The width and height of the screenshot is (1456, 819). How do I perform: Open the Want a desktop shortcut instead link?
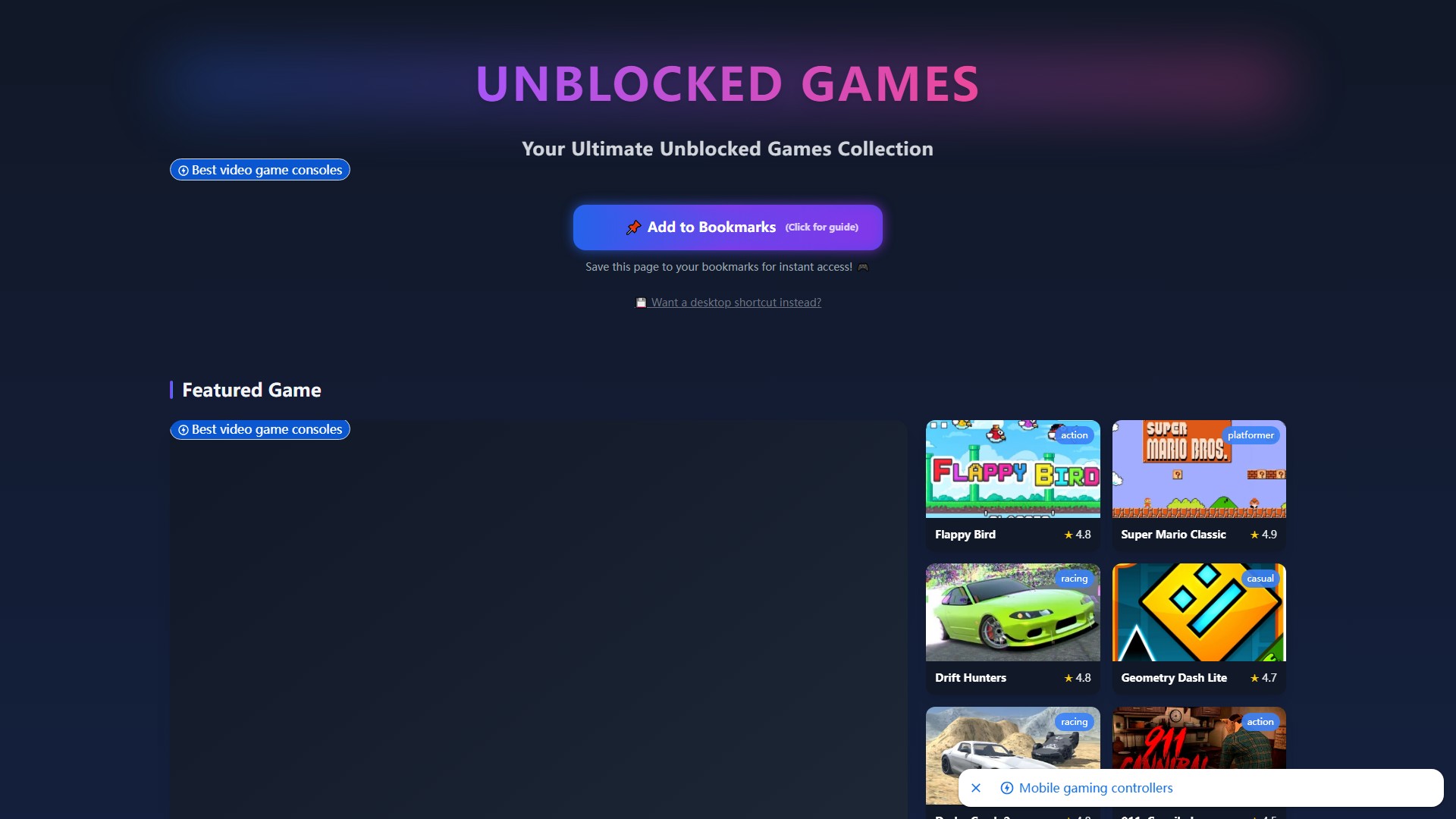(x=728, y=303)
